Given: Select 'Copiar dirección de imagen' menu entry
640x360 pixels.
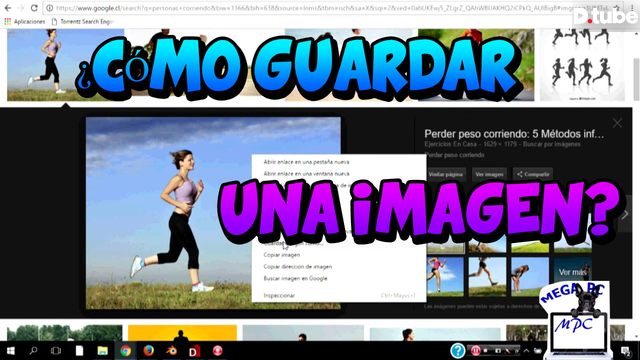Looking at the screenshot, I should coord(298,267).
